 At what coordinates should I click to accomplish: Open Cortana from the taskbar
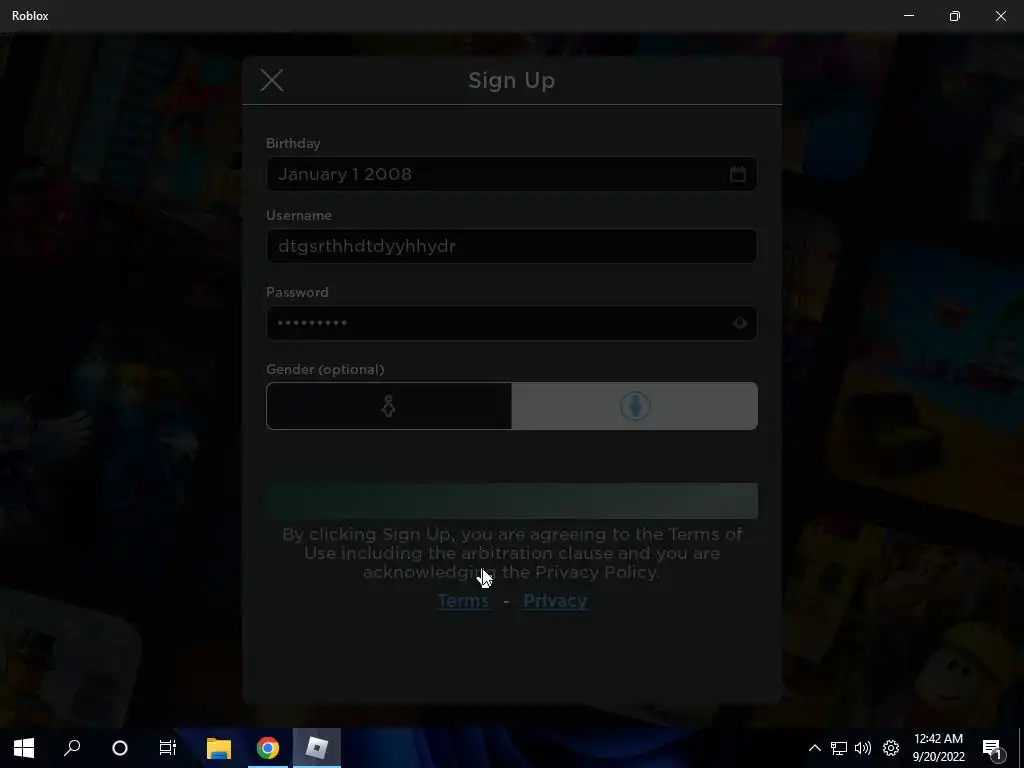(x=120, y=748)
